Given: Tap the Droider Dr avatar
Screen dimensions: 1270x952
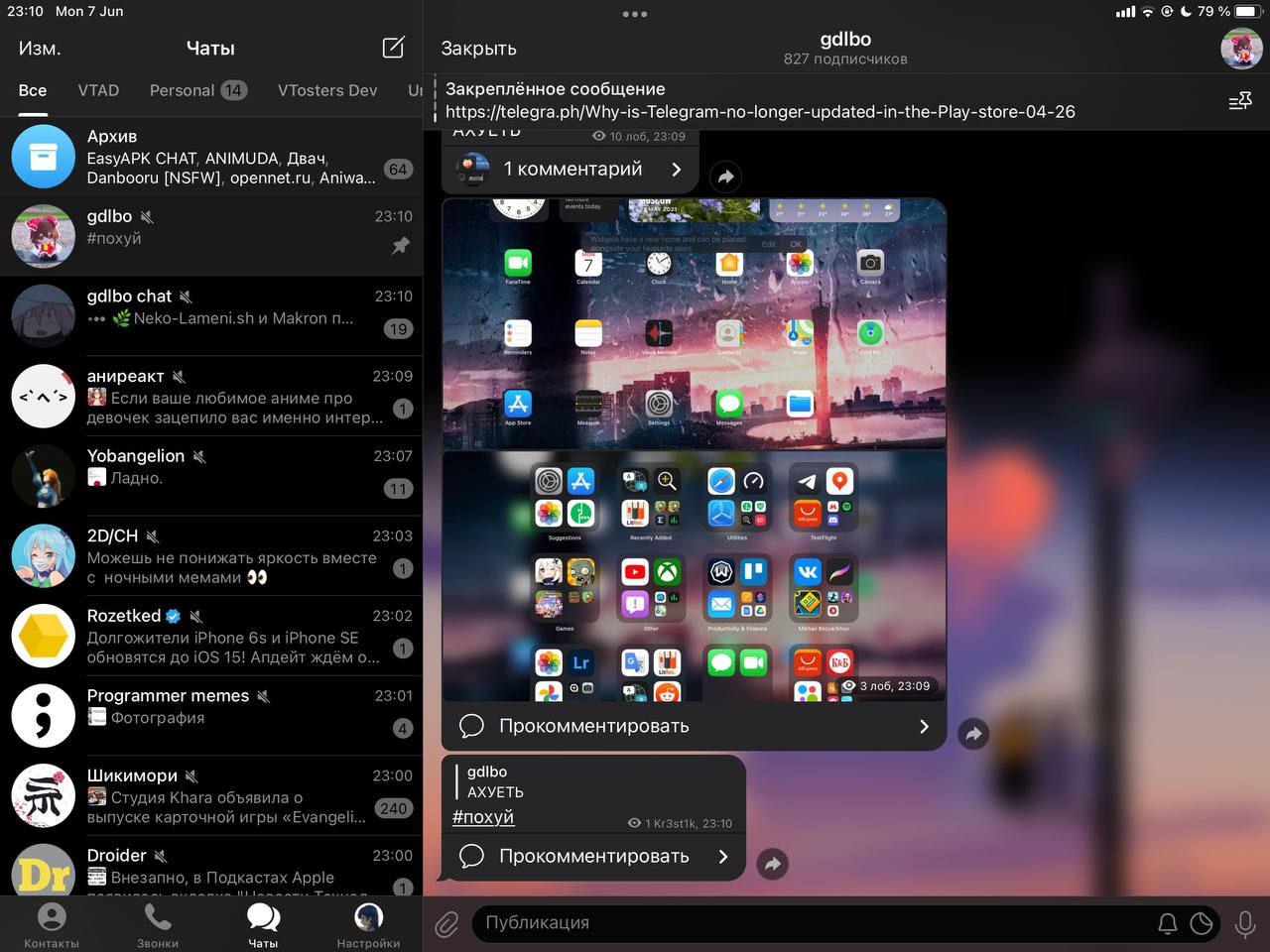Looking at the screenshot, I should pyautogui.click(x=43, y=870).
